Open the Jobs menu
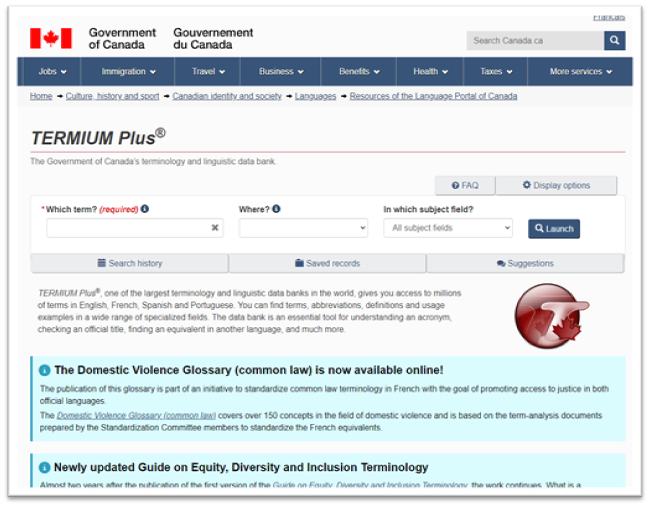The image size is (650, 507). [52, 72]
